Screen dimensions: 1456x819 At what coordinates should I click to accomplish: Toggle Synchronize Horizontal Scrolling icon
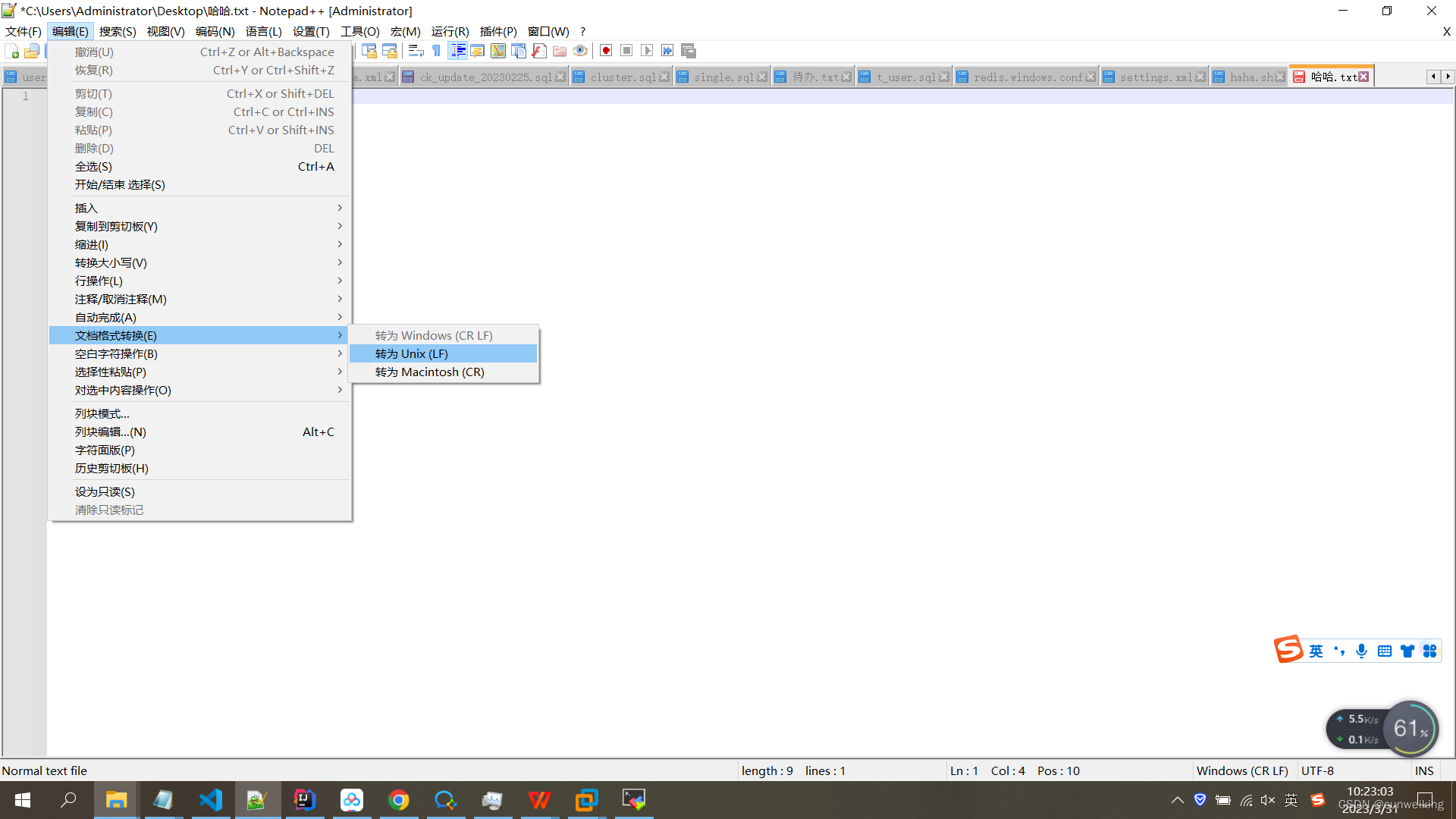(390, 51)
